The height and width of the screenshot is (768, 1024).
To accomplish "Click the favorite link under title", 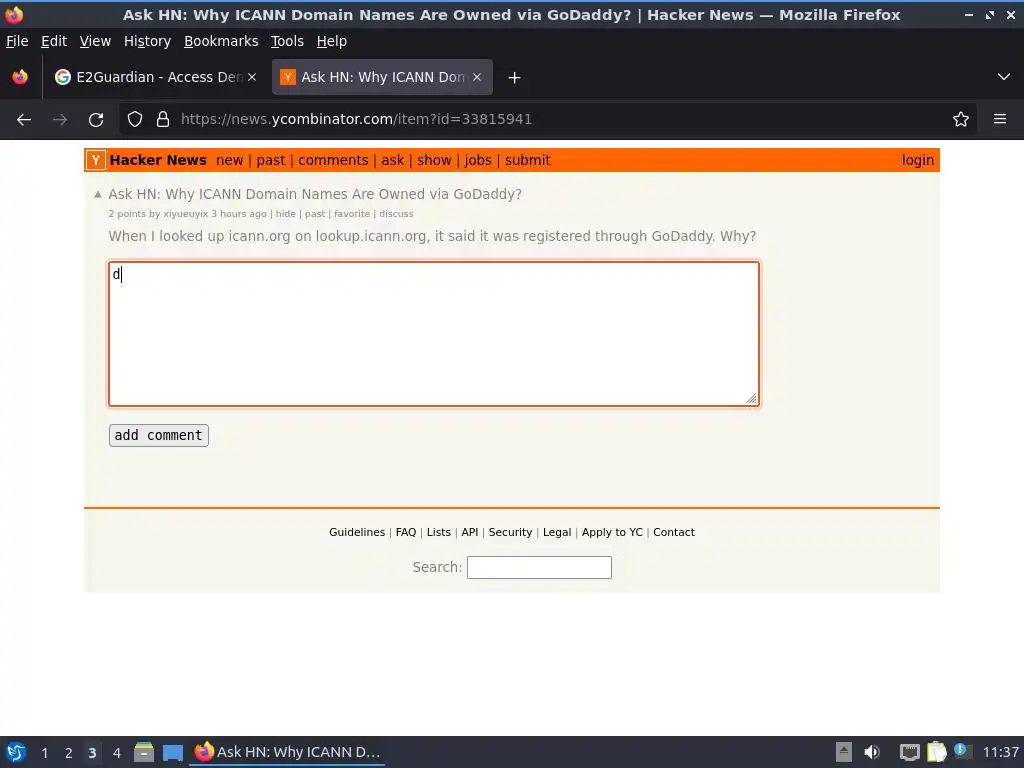I will point(352,214).
